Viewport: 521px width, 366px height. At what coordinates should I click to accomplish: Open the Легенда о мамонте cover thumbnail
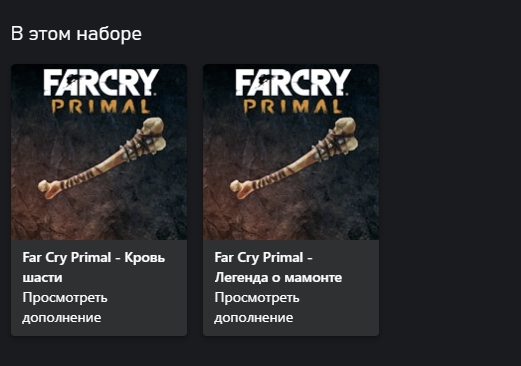coord(291,152)
